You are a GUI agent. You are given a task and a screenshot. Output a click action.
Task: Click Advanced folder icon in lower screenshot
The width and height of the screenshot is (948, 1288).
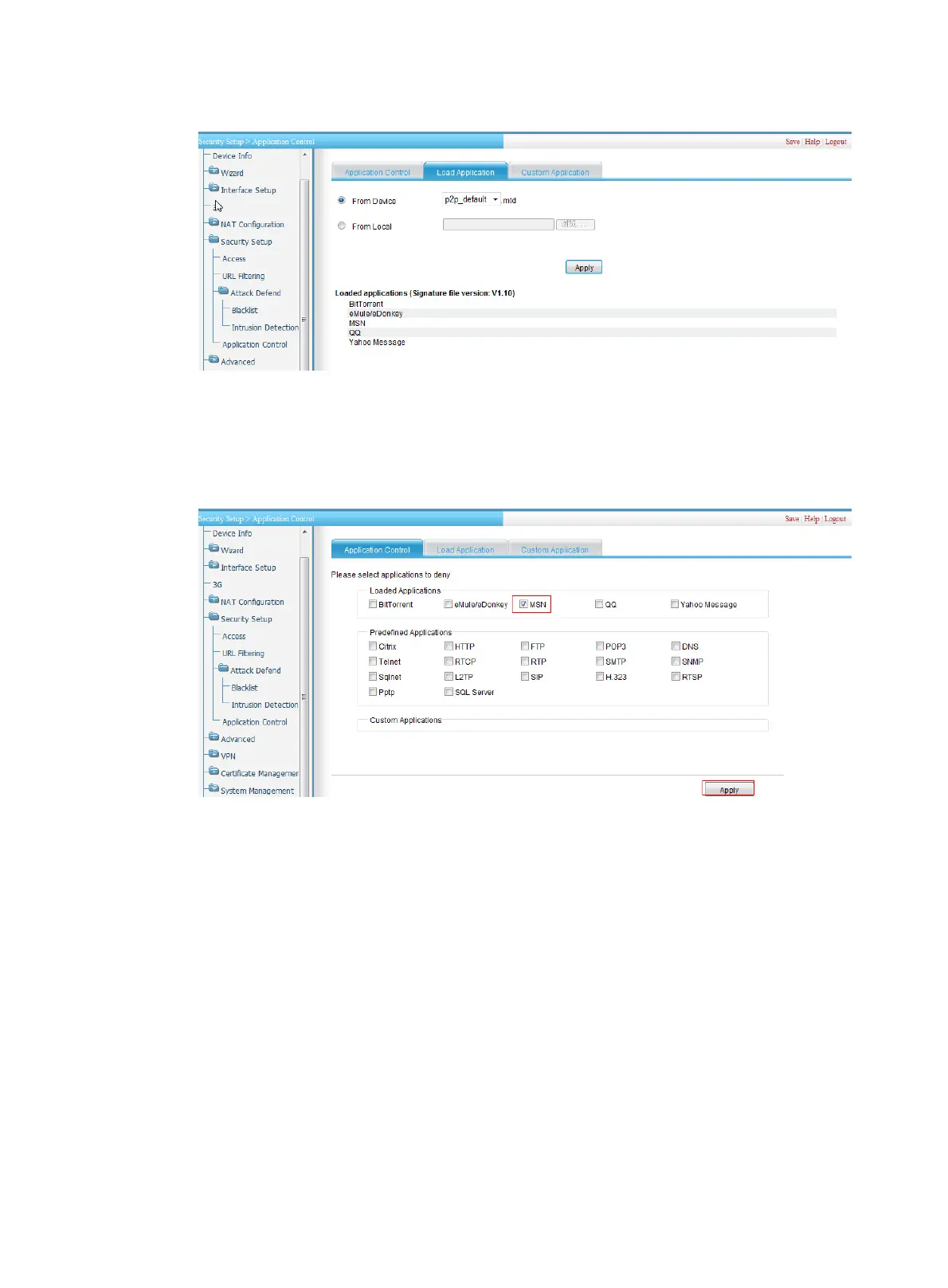213,736
